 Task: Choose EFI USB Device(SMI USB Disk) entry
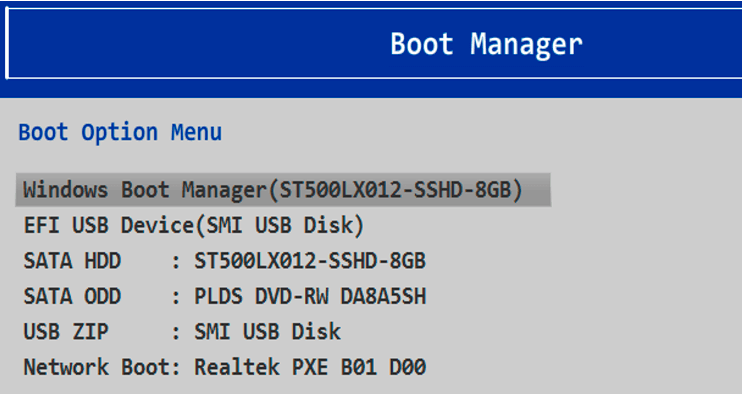tap(194, 225)
